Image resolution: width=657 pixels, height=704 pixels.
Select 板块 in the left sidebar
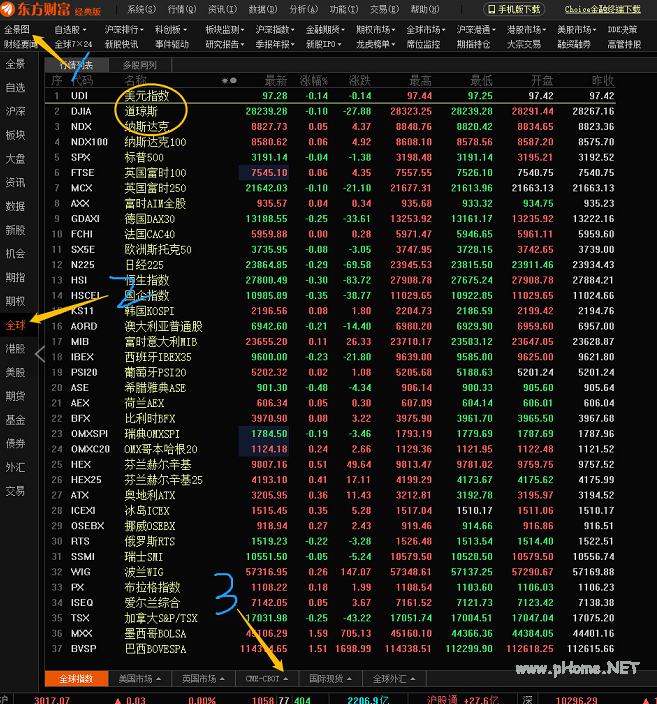[x=15, y=135]
